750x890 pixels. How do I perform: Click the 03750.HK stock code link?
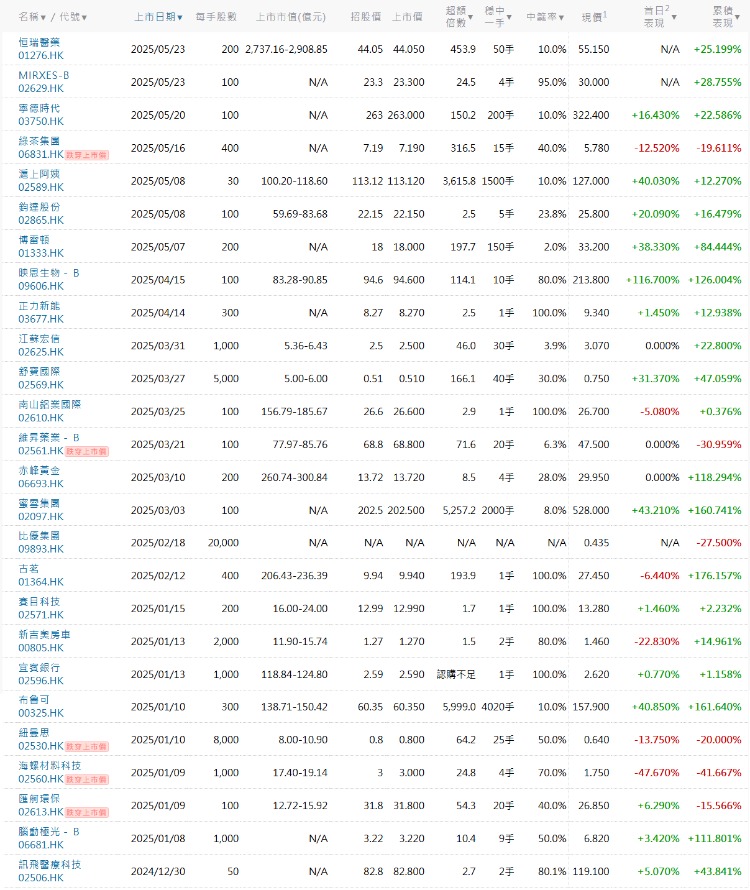click(x=40, y=121)
